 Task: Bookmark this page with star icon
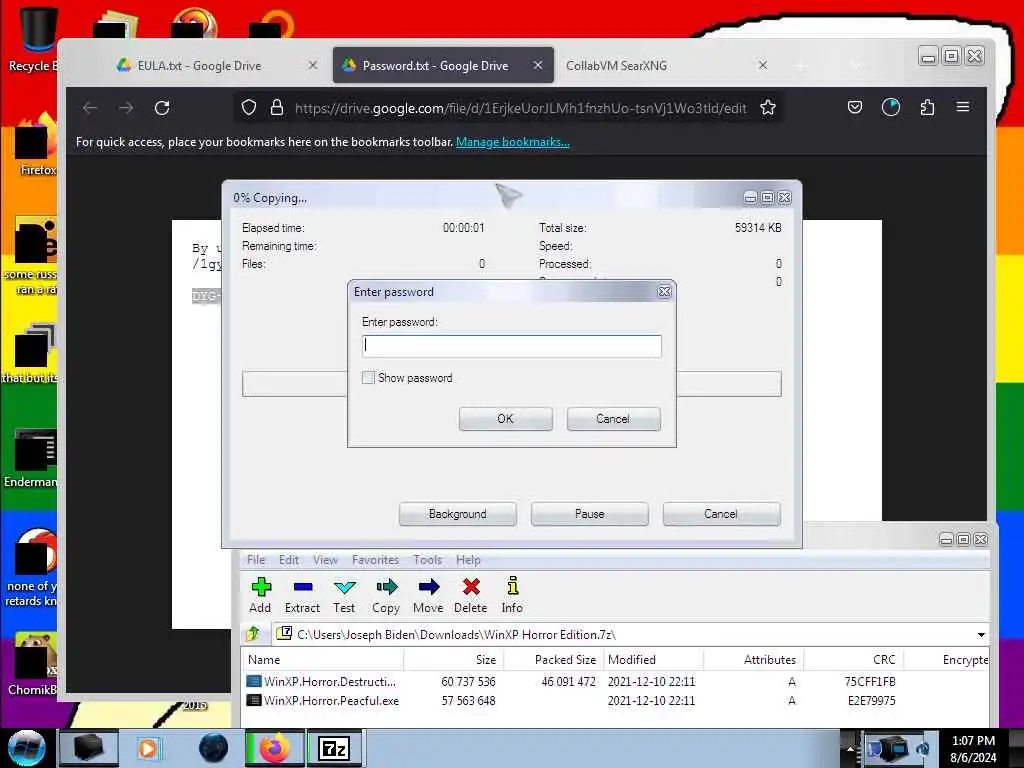pos(768,108)
